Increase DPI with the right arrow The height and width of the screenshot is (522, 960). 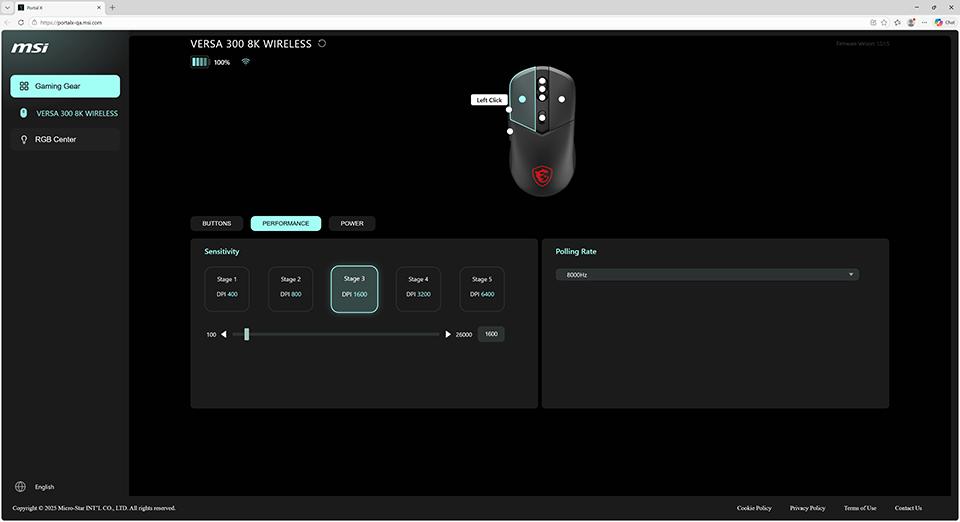448,334
